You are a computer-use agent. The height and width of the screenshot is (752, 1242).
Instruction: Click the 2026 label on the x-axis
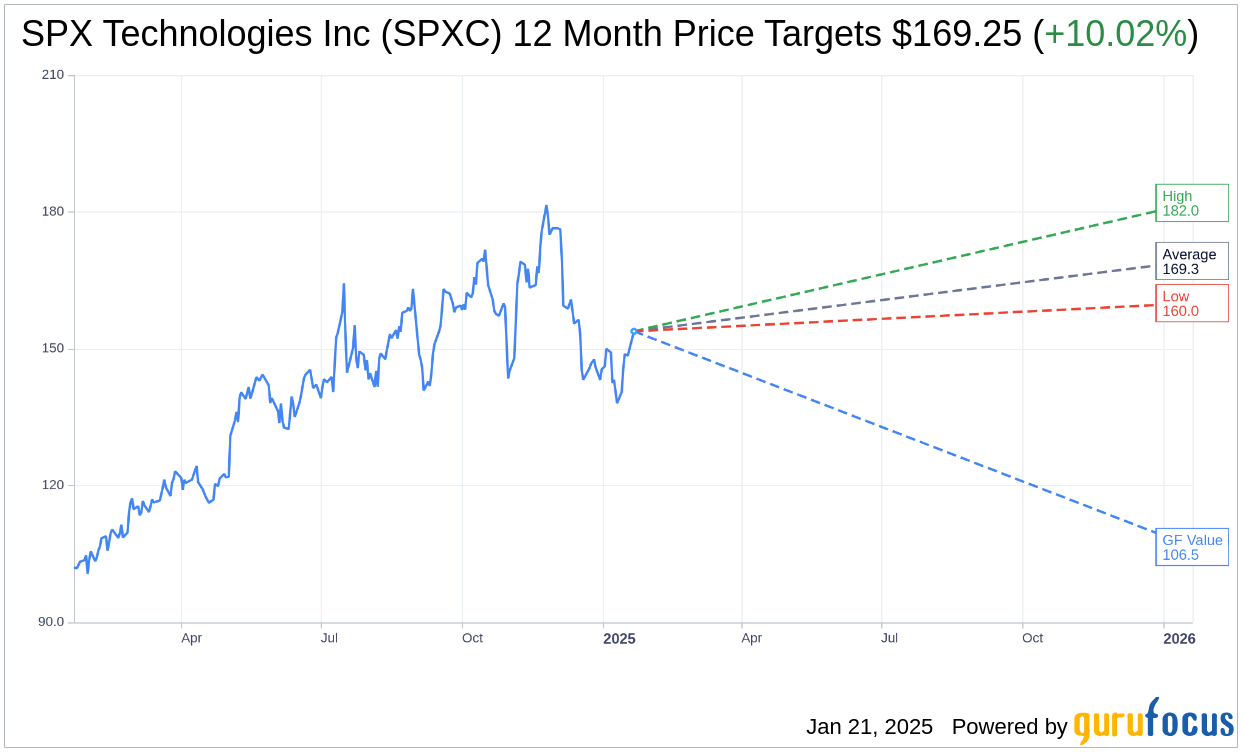(x=1179, y=638)
